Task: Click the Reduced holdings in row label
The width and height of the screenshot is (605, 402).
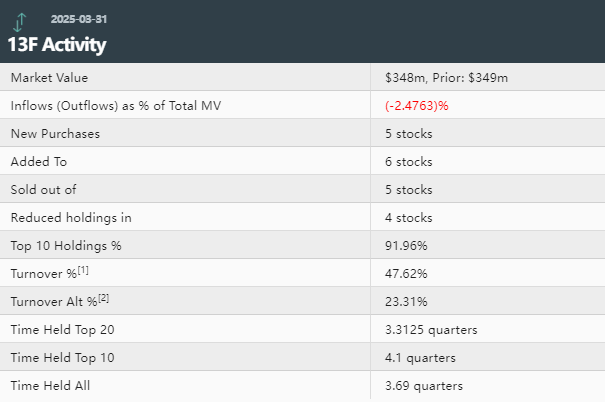Action: pos(71,217)
